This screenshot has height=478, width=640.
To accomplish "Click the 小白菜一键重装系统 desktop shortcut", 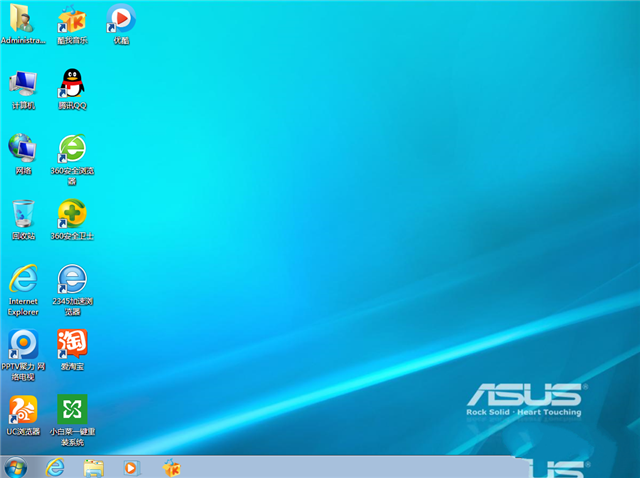I will pyautogui.click(x=72, y=409).
